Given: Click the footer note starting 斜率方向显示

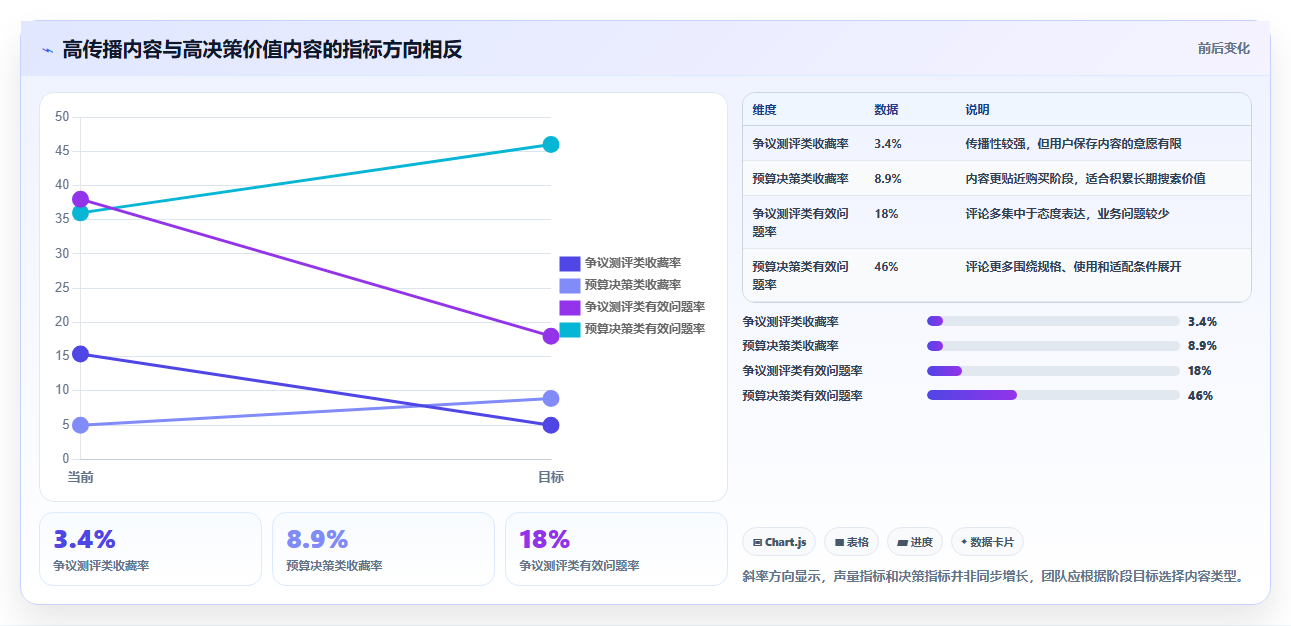Looking at the screenshot, I should [996, 576].
